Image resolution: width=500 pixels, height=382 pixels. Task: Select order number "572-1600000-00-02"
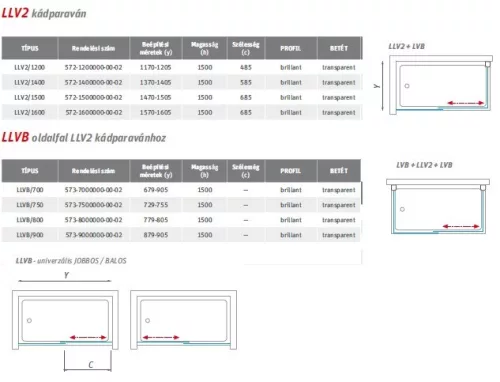point(93,112)
